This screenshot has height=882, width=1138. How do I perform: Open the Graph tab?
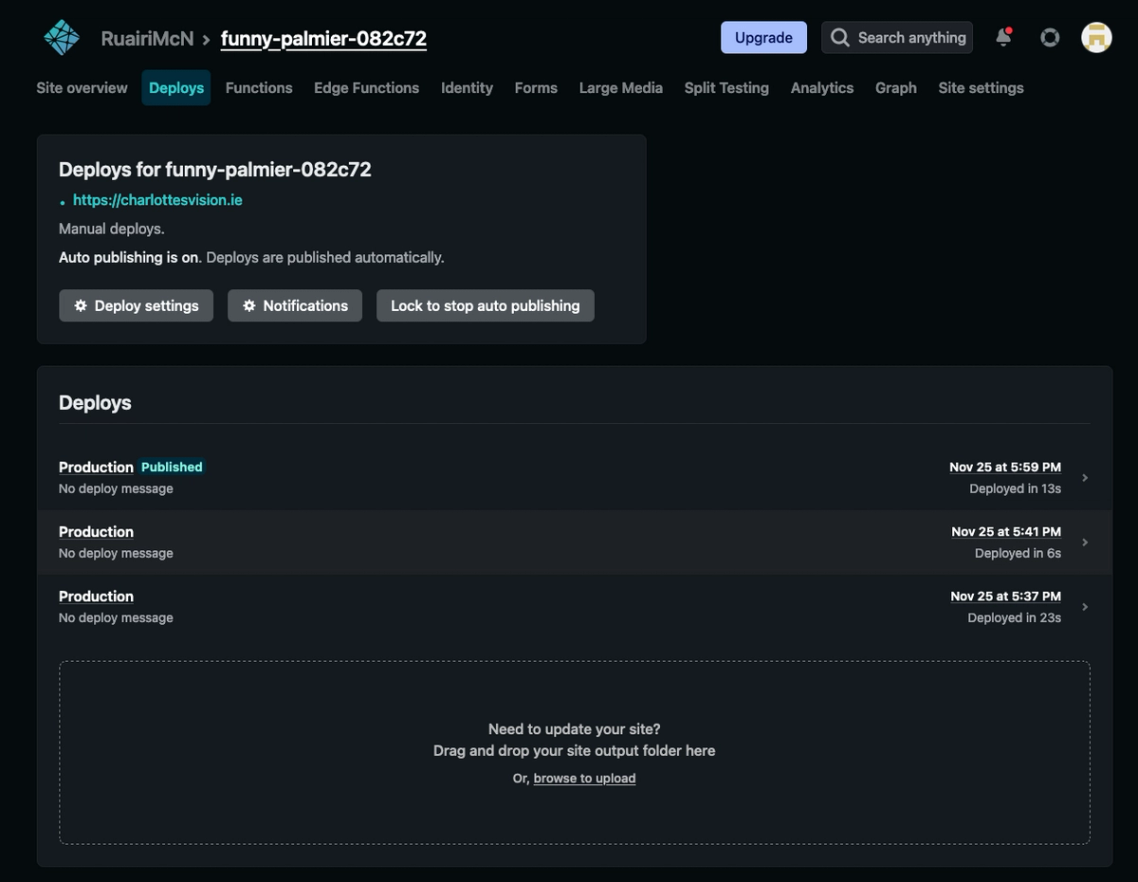(896, 88)
